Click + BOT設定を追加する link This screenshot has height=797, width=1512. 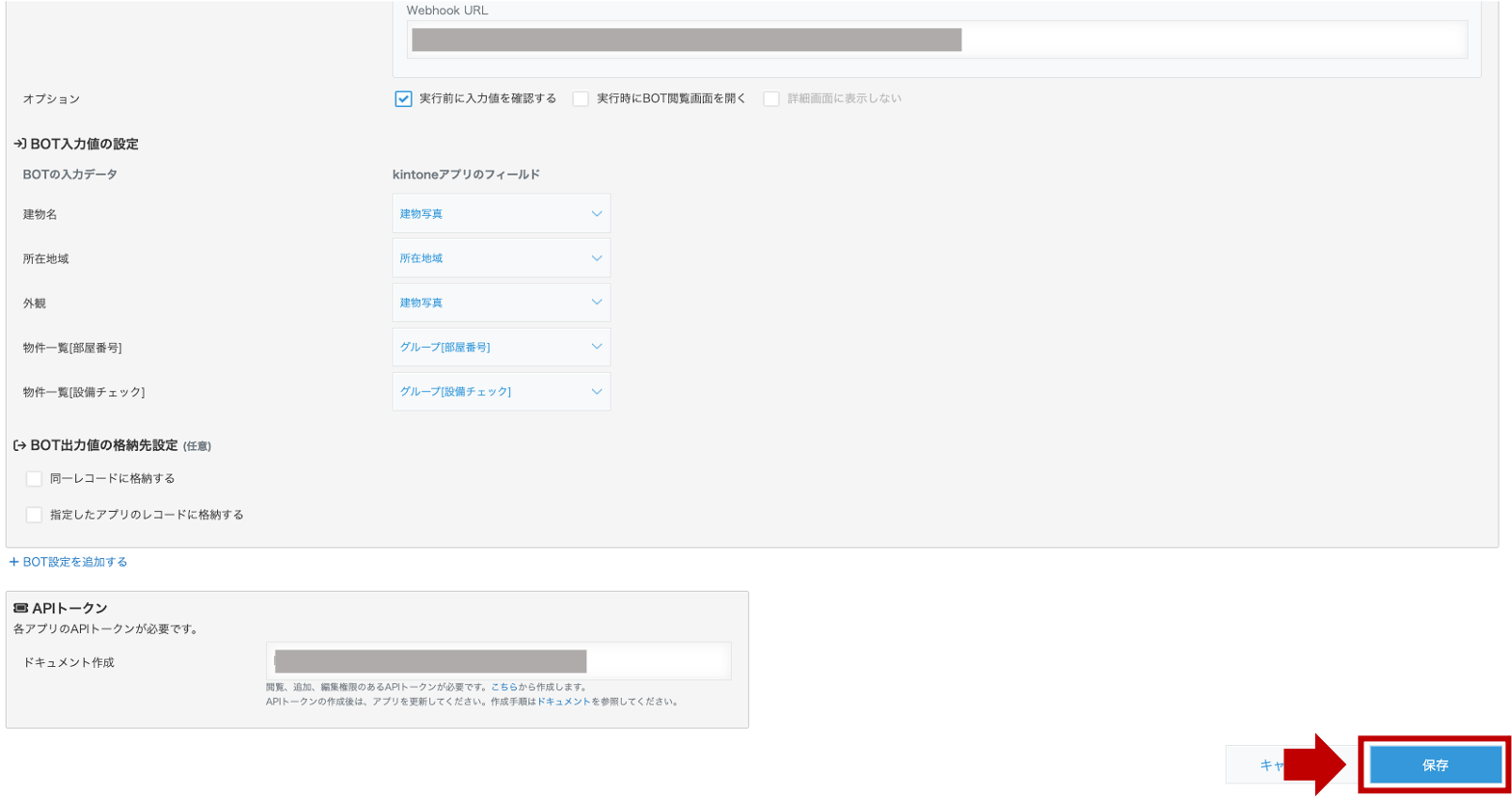[67, 562]
